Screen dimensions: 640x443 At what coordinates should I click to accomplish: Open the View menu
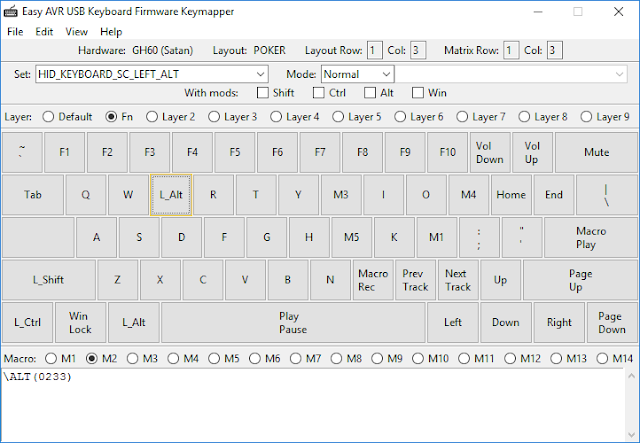[x=76, y=32]
